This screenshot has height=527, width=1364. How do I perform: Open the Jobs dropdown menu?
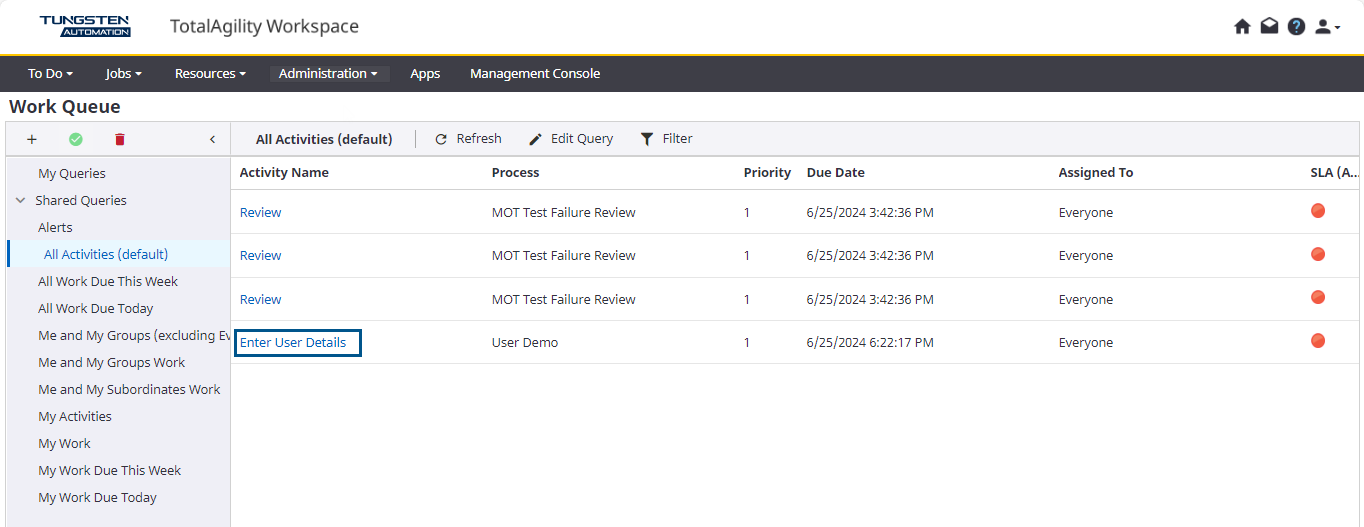pos(123,73)
